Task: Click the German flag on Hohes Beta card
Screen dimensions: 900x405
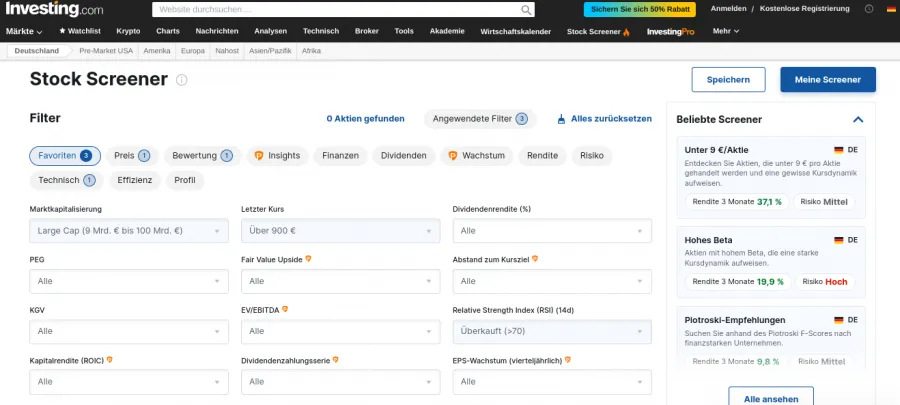Action: point(839,240)
